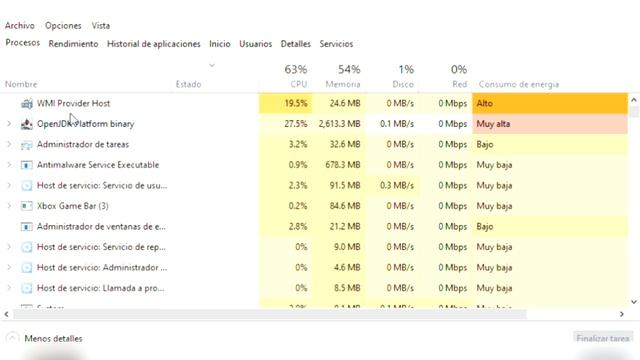Screen dimensions: 640x360
Task: Switch to the Servicios tab
Action: pos(336,44)
